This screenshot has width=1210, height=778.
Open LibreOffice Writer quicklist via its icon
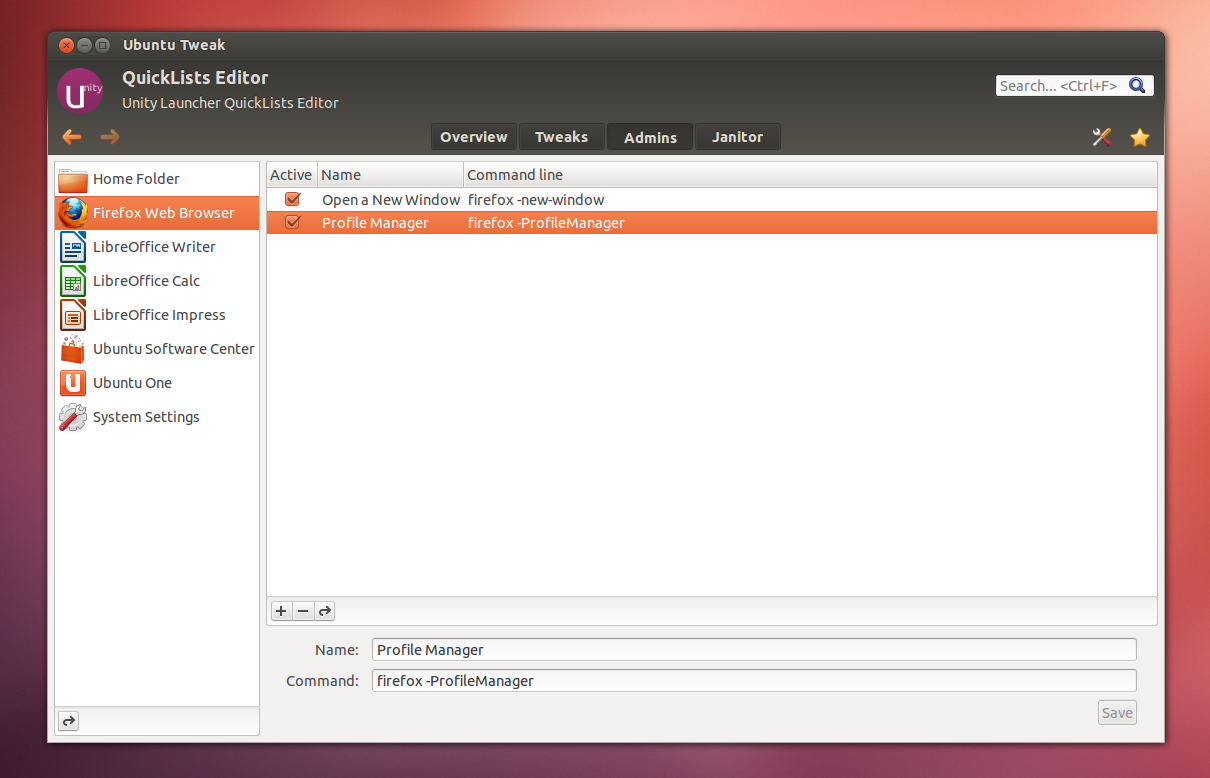tap(72, 247)
